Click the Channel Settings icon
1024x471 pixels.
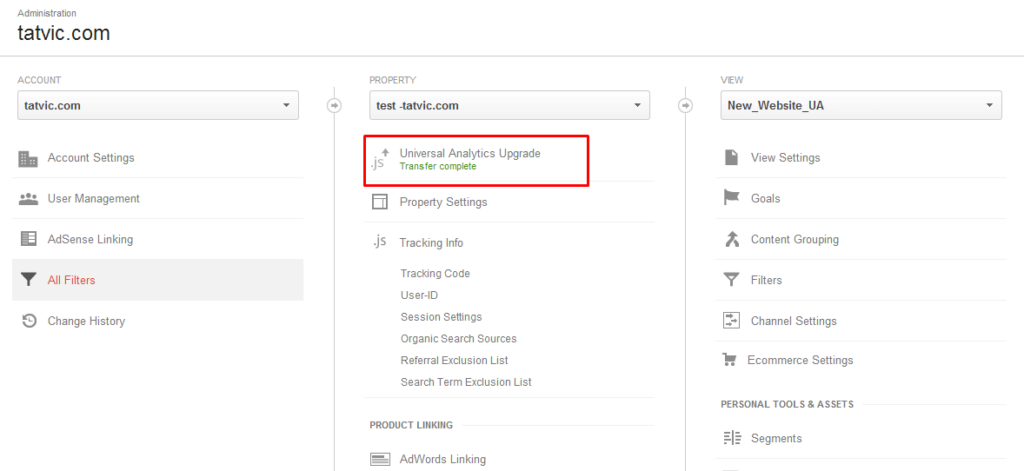point(731,321)
